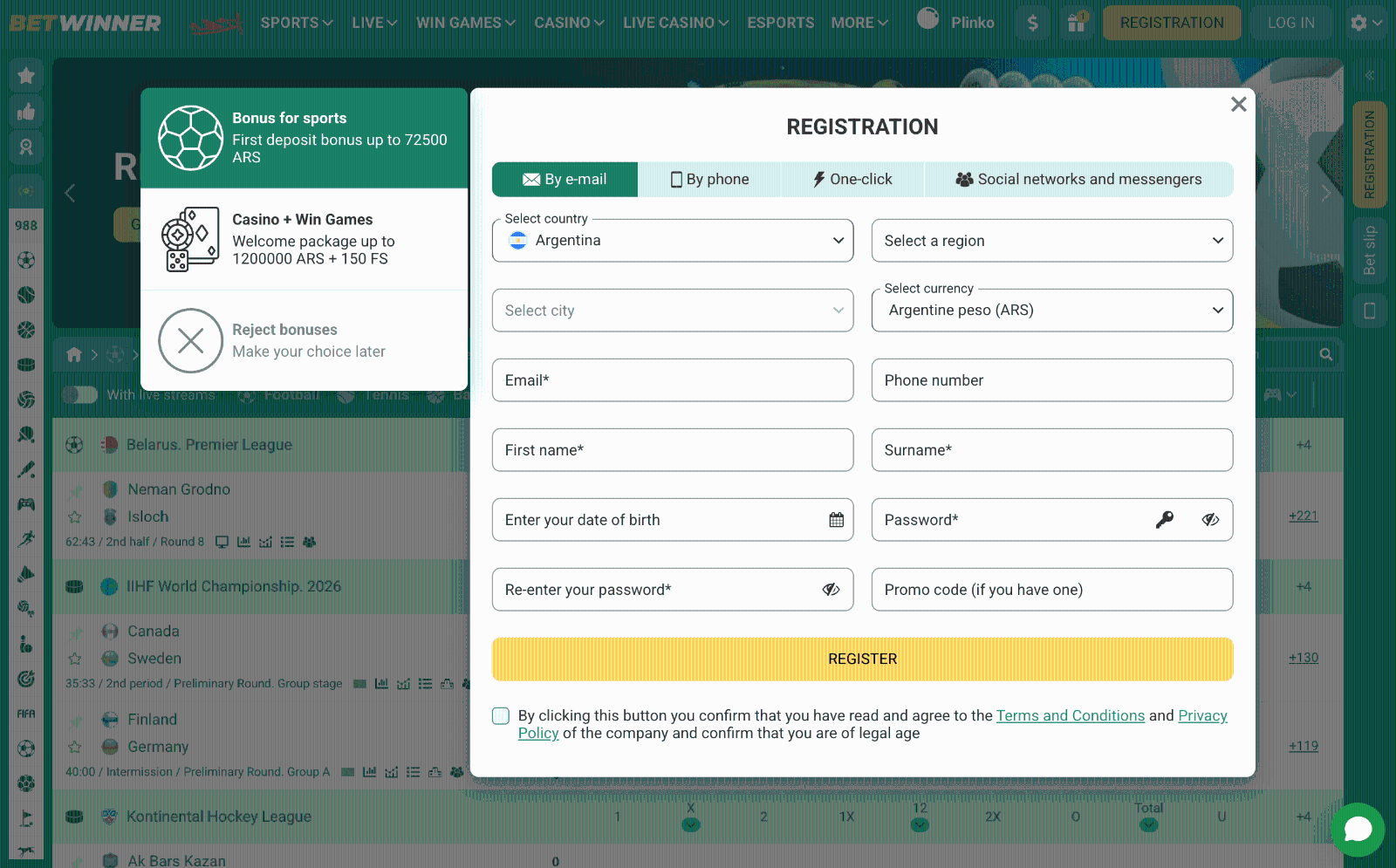
Task: Open favorites star in left sidebar
Action: point(26,76)
